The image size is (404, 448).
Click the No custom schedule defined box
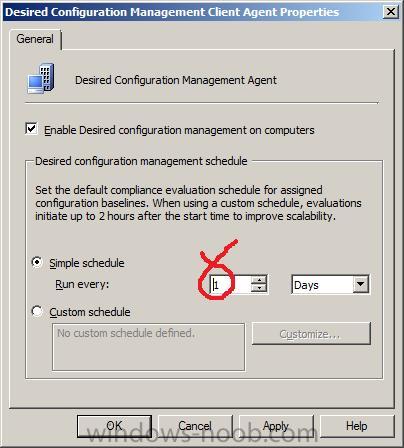click(148, 347)
